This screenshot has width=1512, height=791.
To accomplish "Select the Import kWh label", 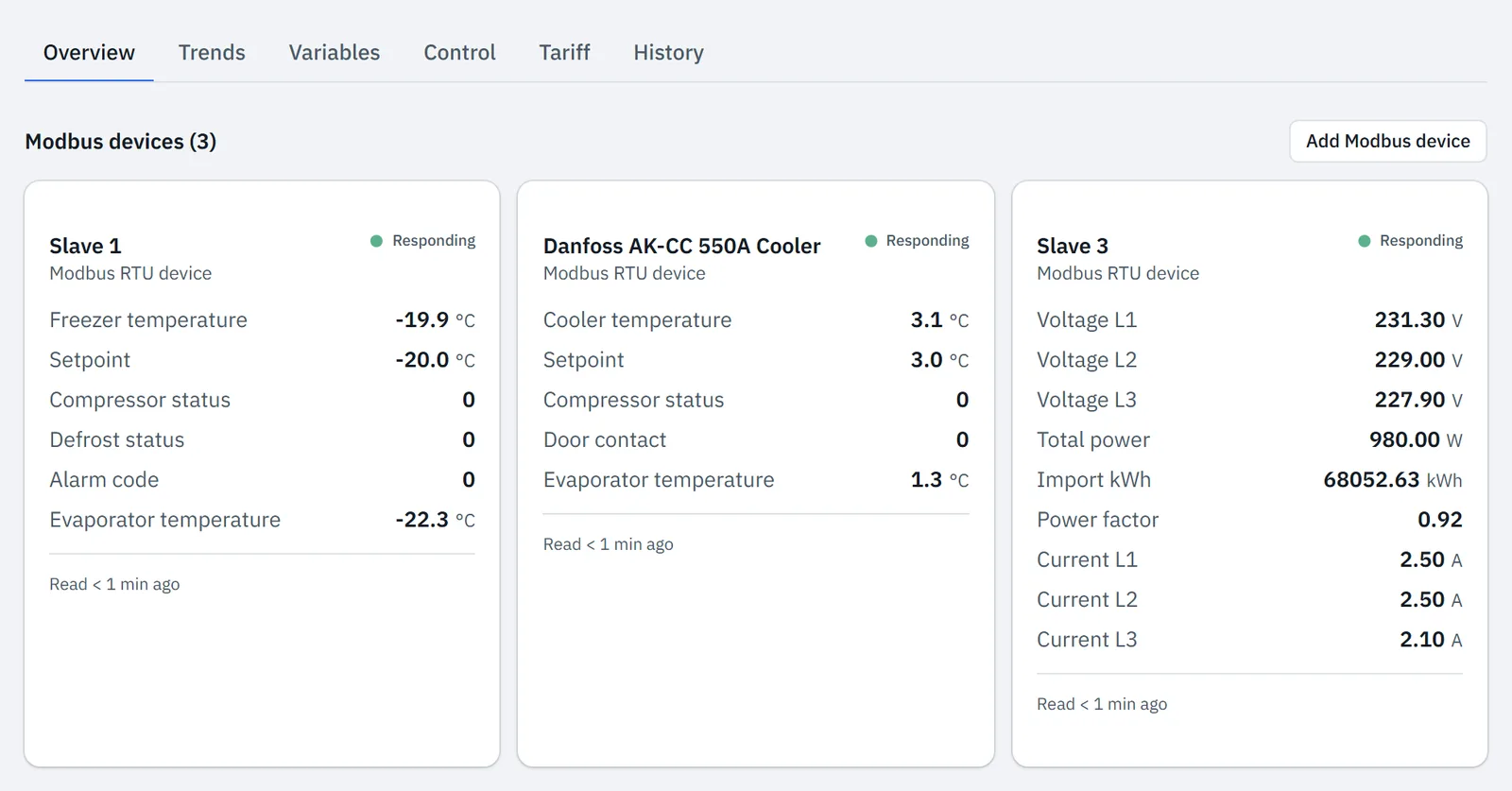I will (1093, 480).
